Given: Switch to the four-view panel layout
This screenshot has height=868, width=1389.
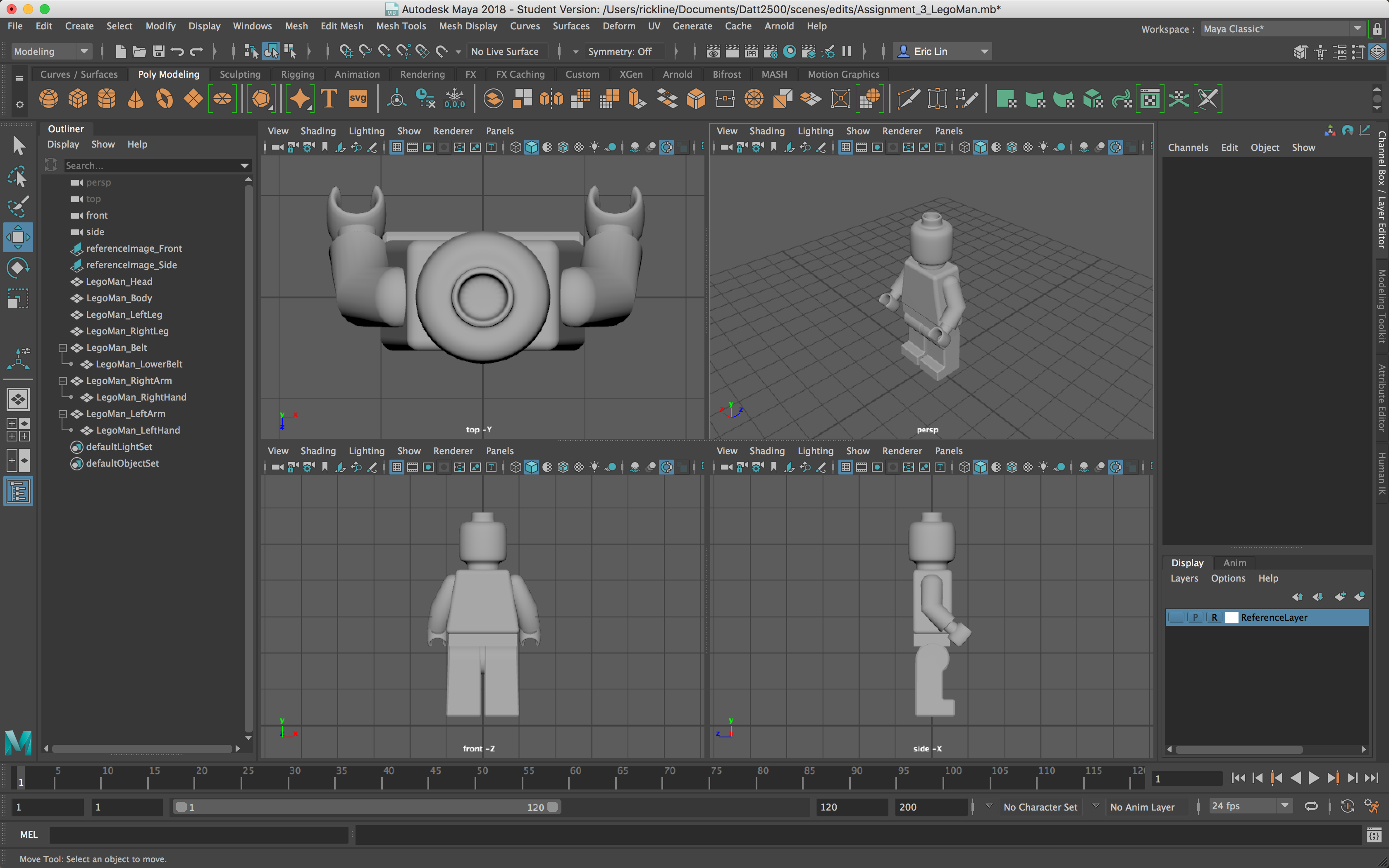Looking at the screenshot, I should point(18,429).
